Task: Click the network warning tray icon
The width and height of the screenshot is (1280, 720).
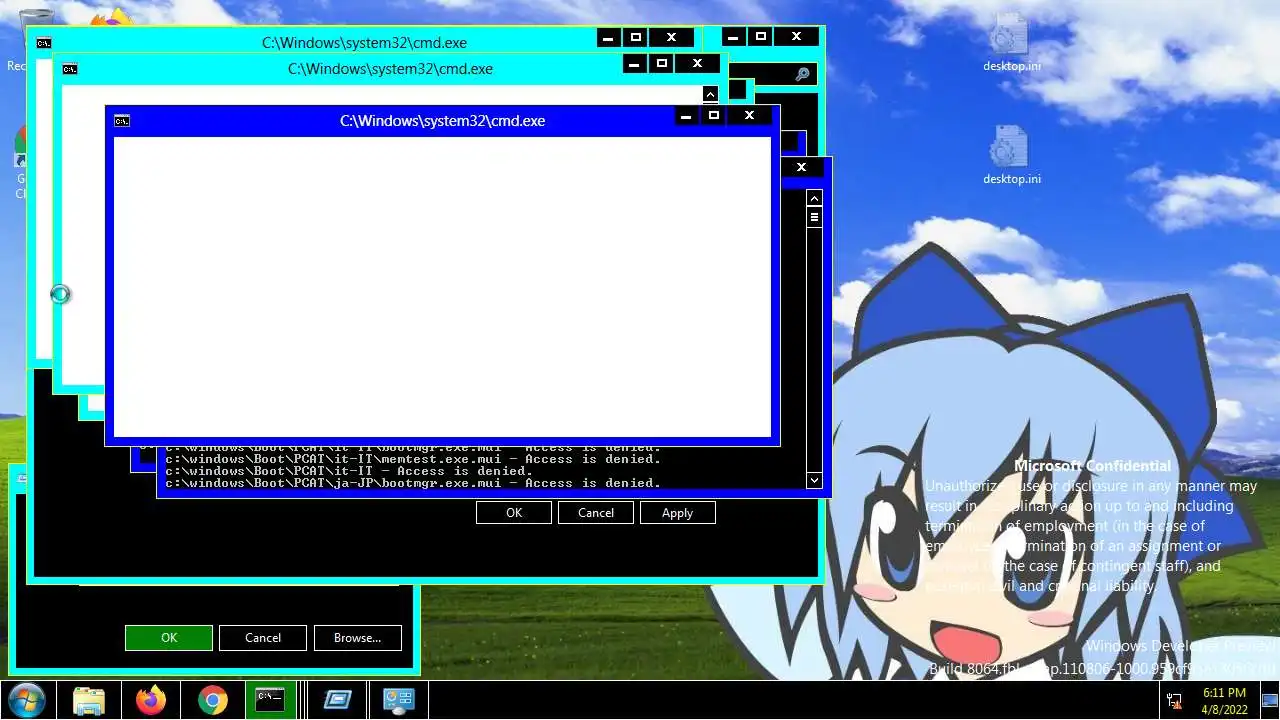Action: click(1174, 701)
